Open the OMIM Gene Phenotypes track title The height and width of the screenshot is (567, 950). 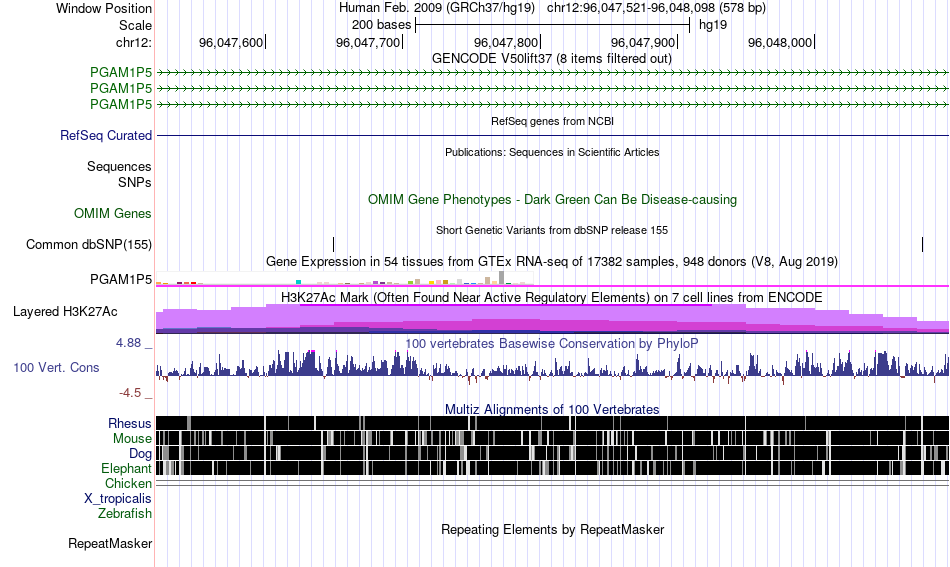(x=552, y=199)
